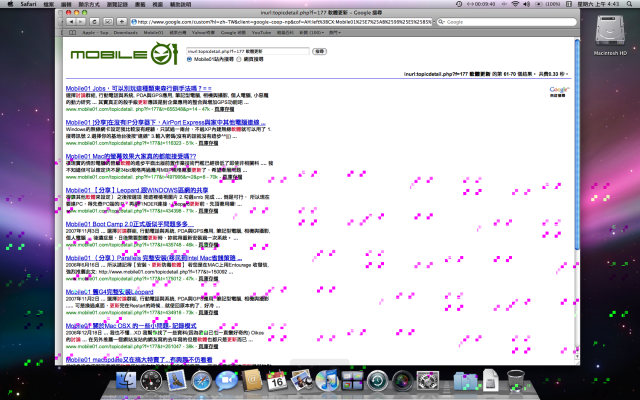Click the Google search field in toolbar

point(507,22)
